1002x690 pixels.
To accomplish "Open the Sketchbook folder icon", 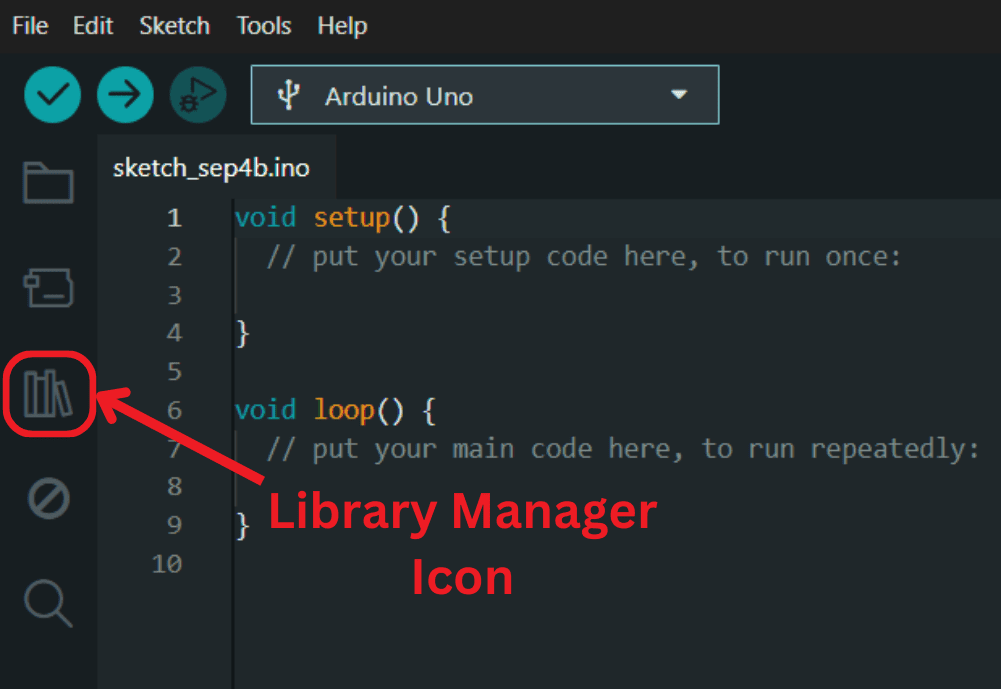I will (x=47, y=183).
